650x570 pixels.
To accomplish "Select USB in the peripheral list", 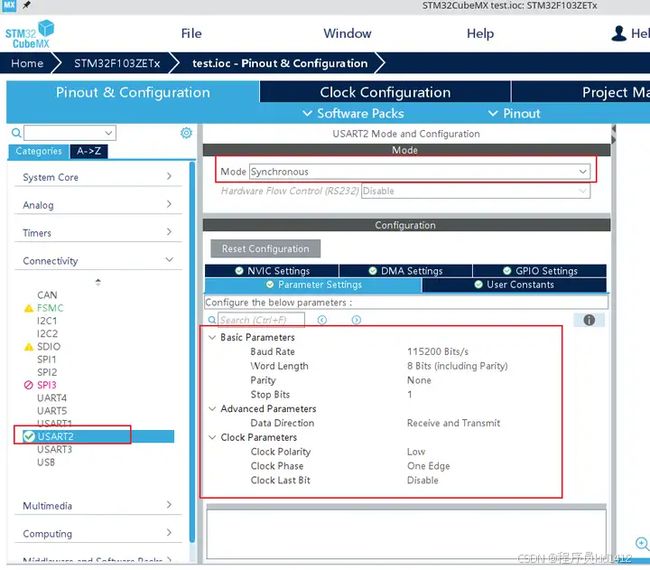I will [x=46, y=462].
